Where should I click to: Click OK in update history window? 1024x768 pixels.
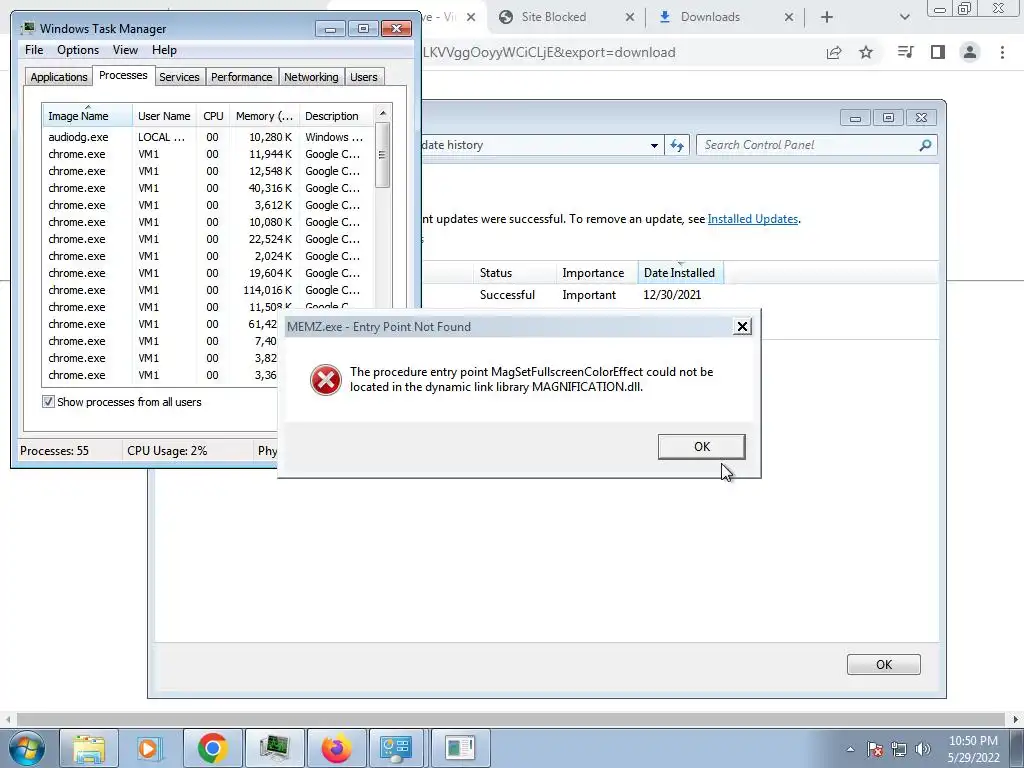pos(884,664)
